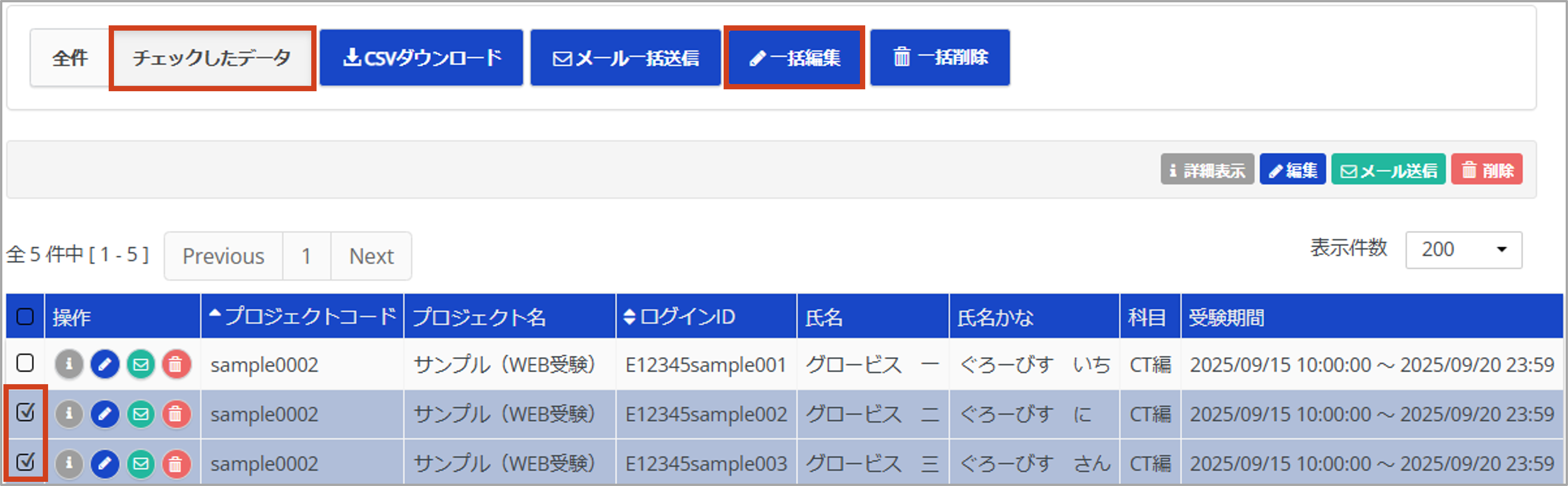
Task: Uncheck the box for E12345sample002 row
Action: [25, 413]
